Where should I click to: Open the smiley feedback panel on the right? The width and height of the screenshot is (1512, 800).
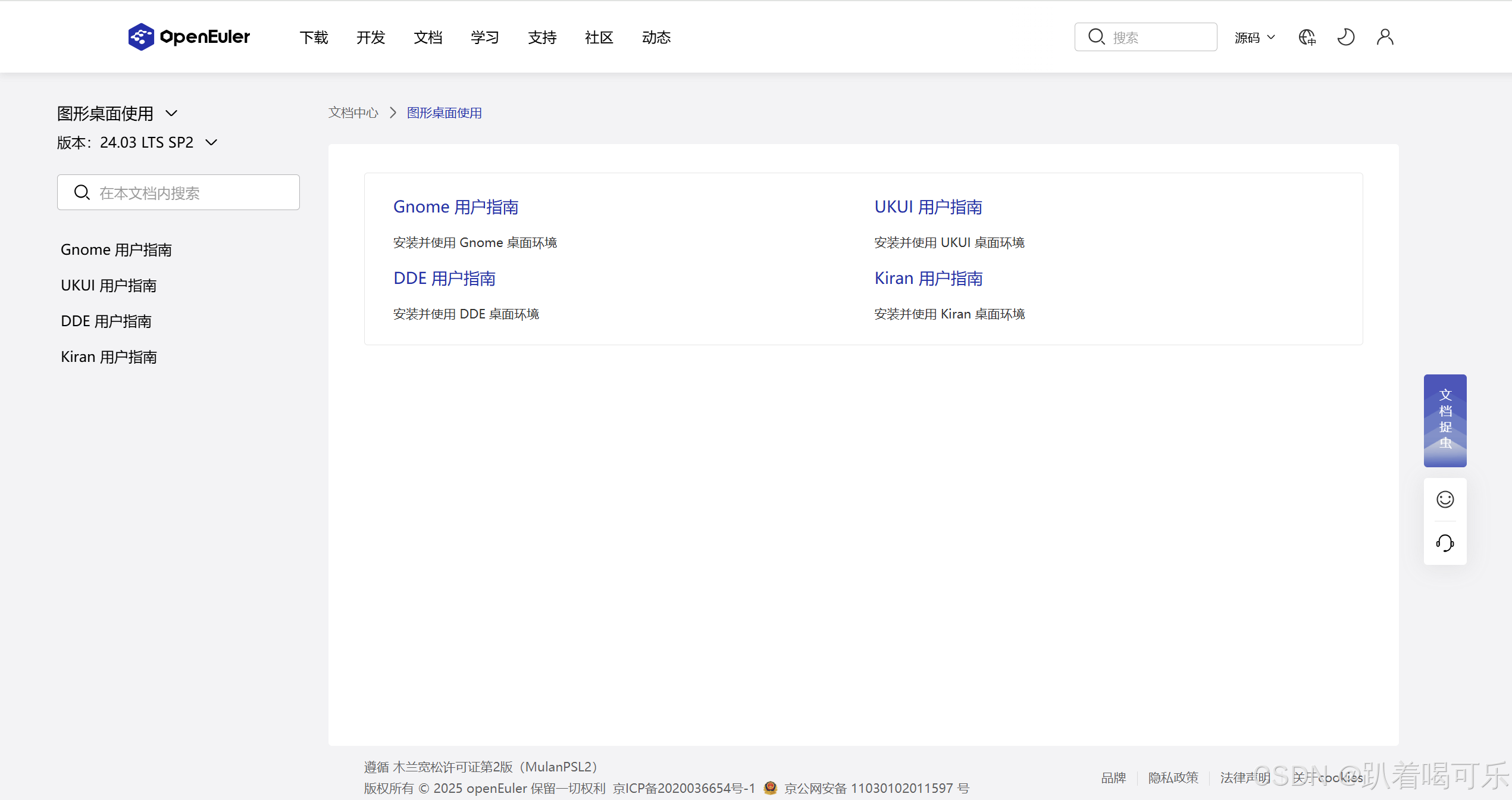1445,499
